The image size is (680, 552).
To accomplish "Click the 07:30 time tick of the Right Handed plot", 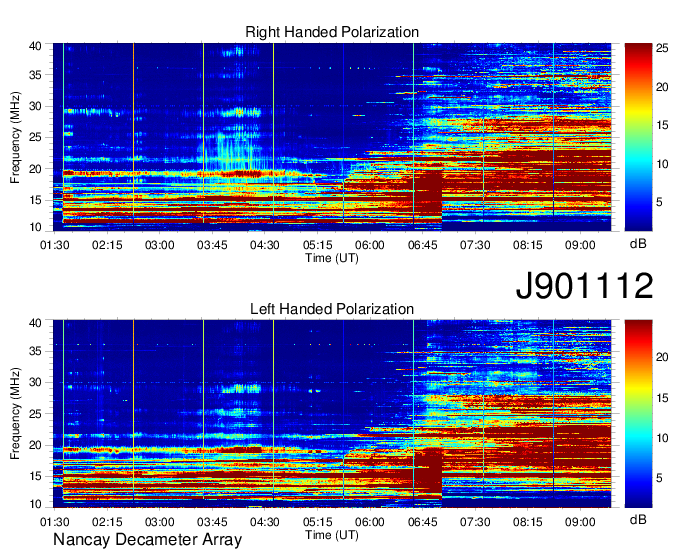I will 475,245.
